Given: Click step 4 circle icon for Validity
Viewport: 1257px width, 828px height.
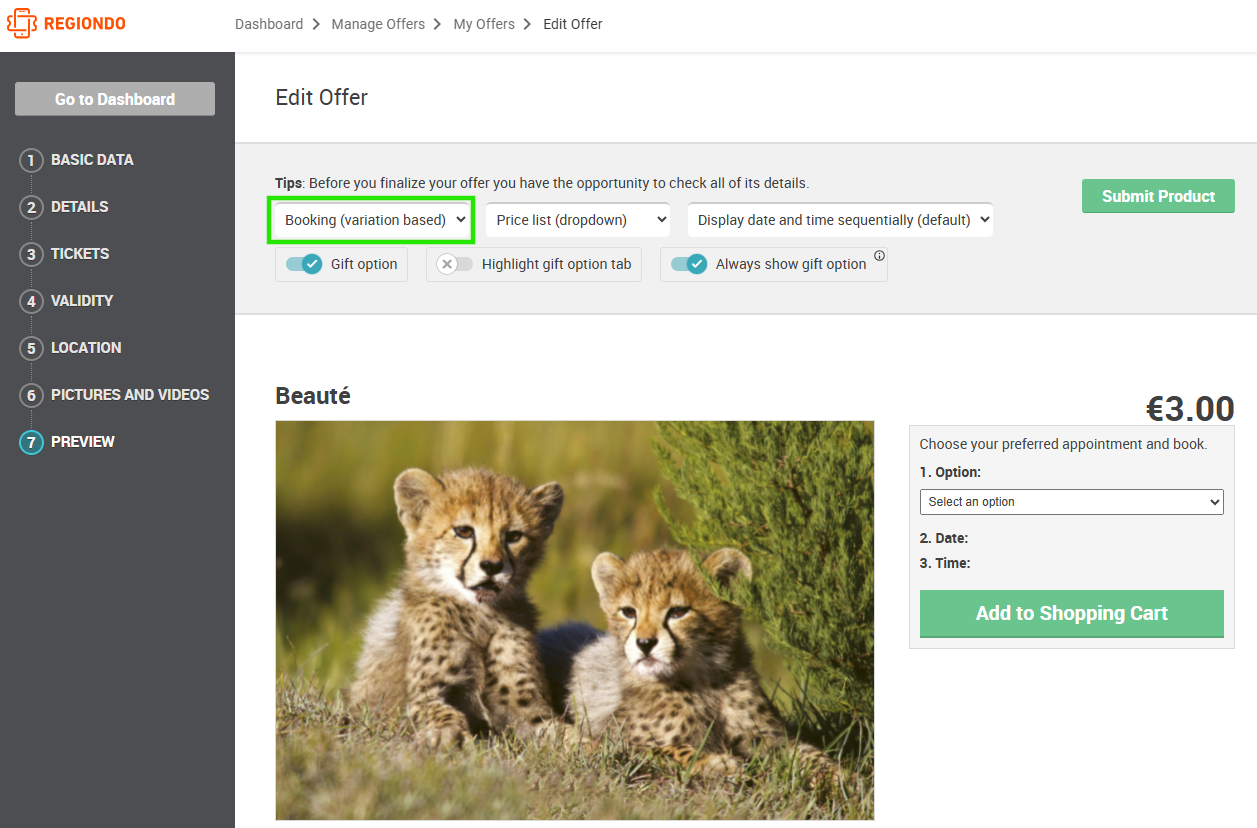Looking at the screenshot, I should click(x=31, y=301).
